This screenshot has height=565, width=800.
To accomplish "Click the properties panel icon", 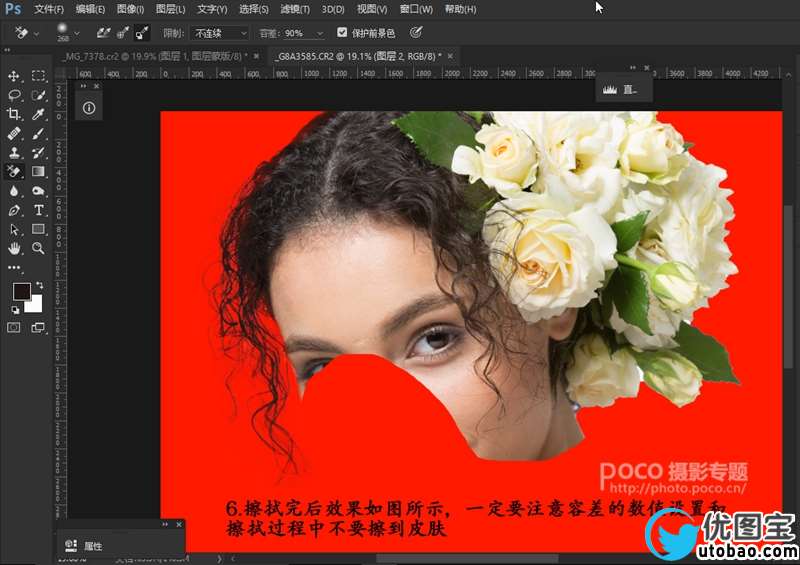I will [71, 546].
